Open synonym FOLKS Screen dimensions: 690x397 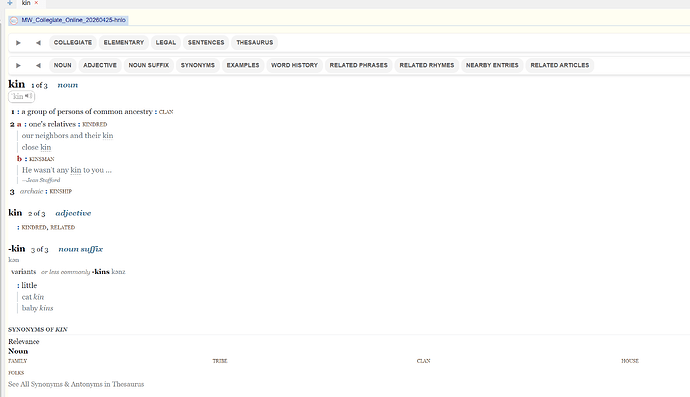tap(16, 373)
